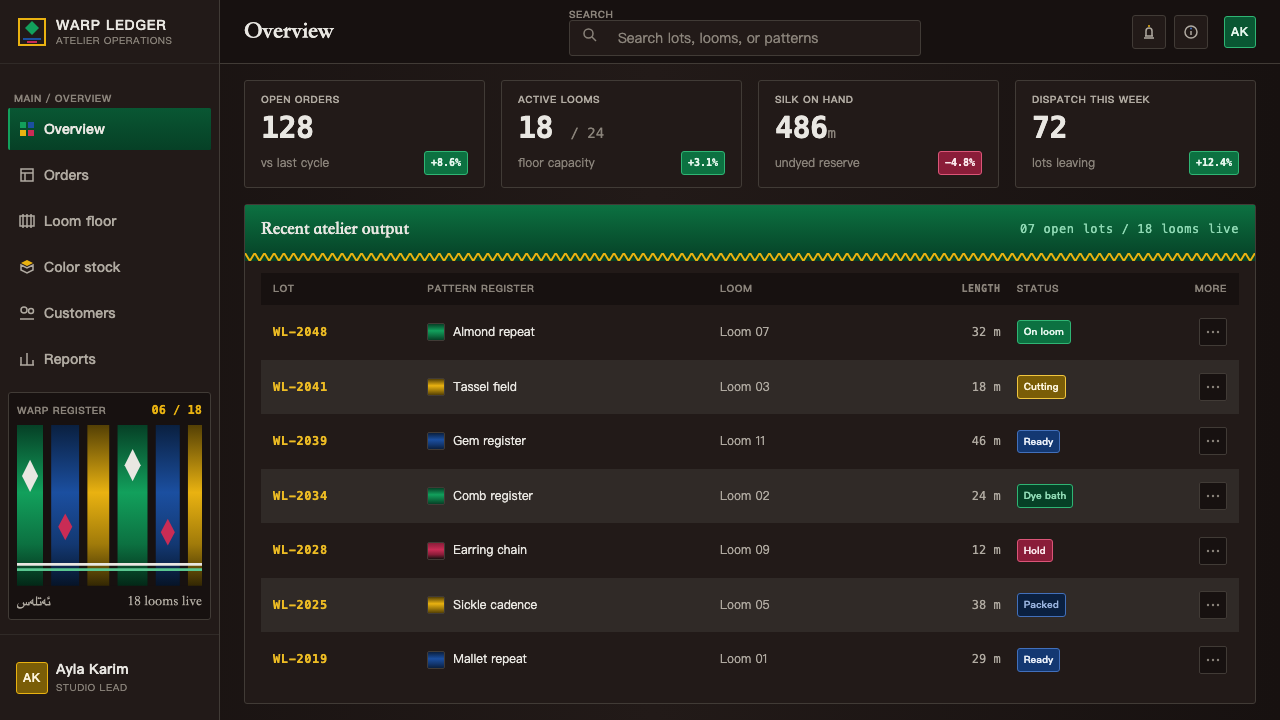
Task: Click the Earring chain red swatch
Action: pyautogui.click(x=436, y=550)
